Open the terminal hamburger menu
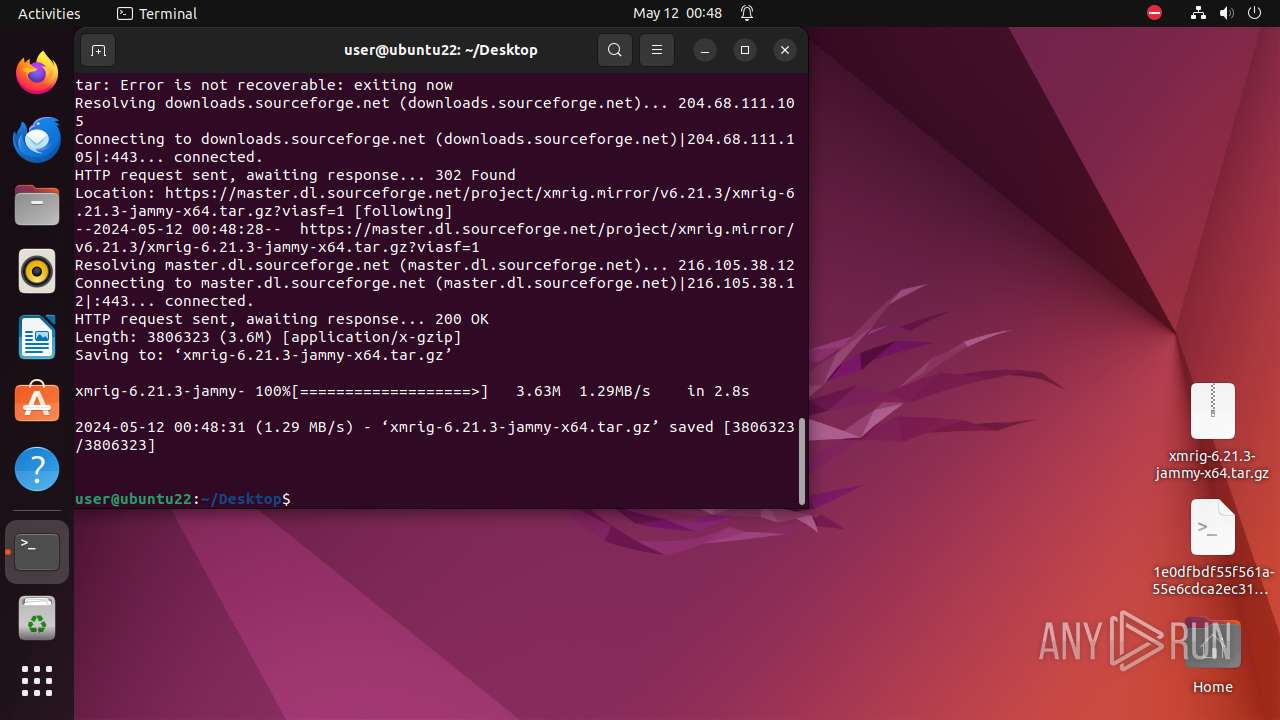The image size is (1280, 720). [x=657, y=50]
